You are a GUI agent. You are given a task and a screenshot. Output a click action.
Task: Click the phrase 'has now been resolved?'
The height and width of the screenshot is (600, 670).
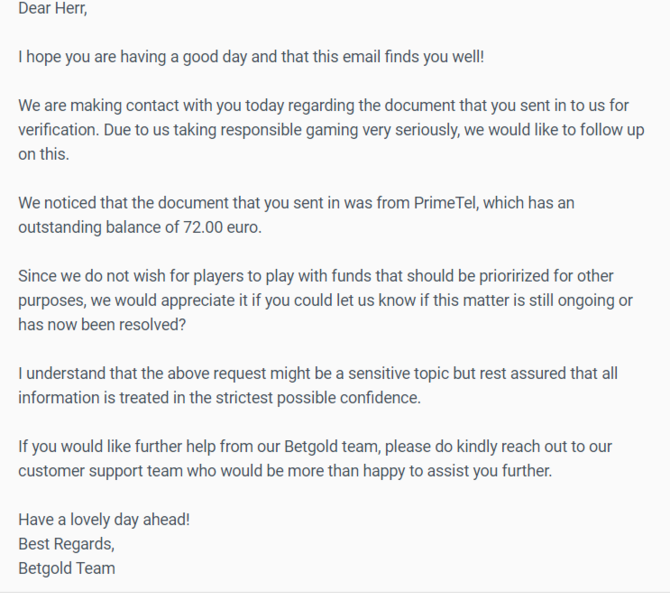coord(102,325)
